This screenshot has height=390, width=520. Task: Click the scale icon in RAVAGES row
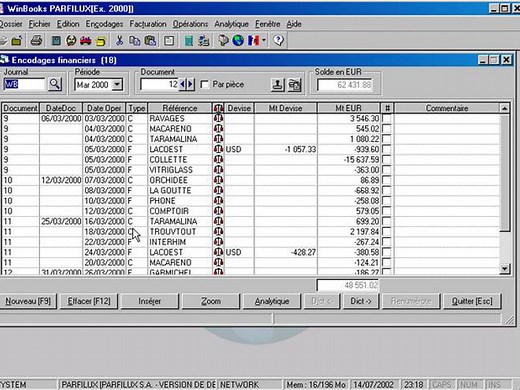pyautogui.click(x=218, y=118)
